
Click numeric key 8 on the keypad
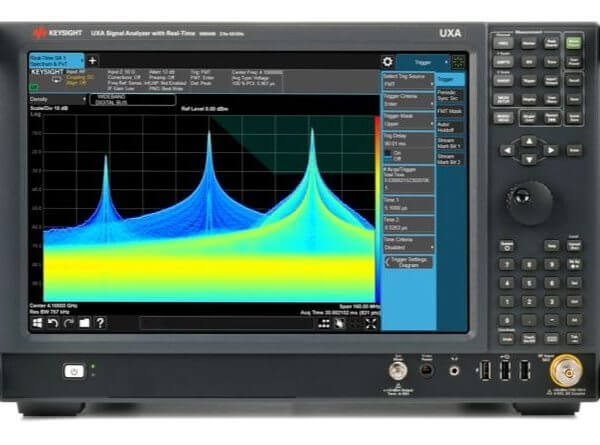click(x=529, y=265)
